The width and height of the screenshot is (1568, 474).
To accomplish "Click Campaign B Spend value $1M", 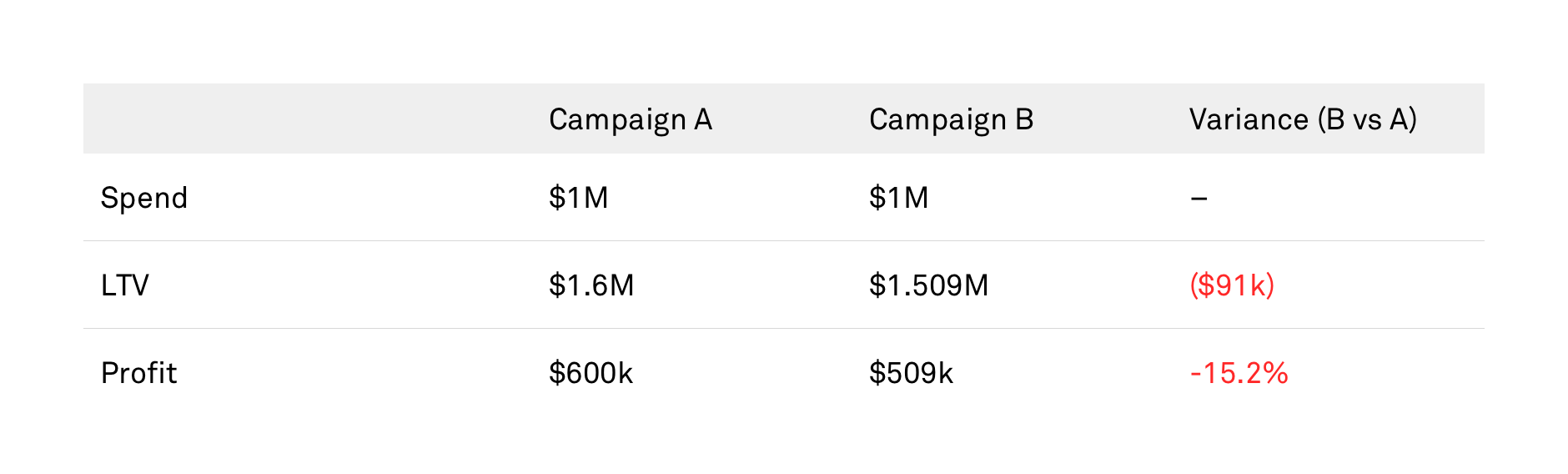I will (898, 198).
